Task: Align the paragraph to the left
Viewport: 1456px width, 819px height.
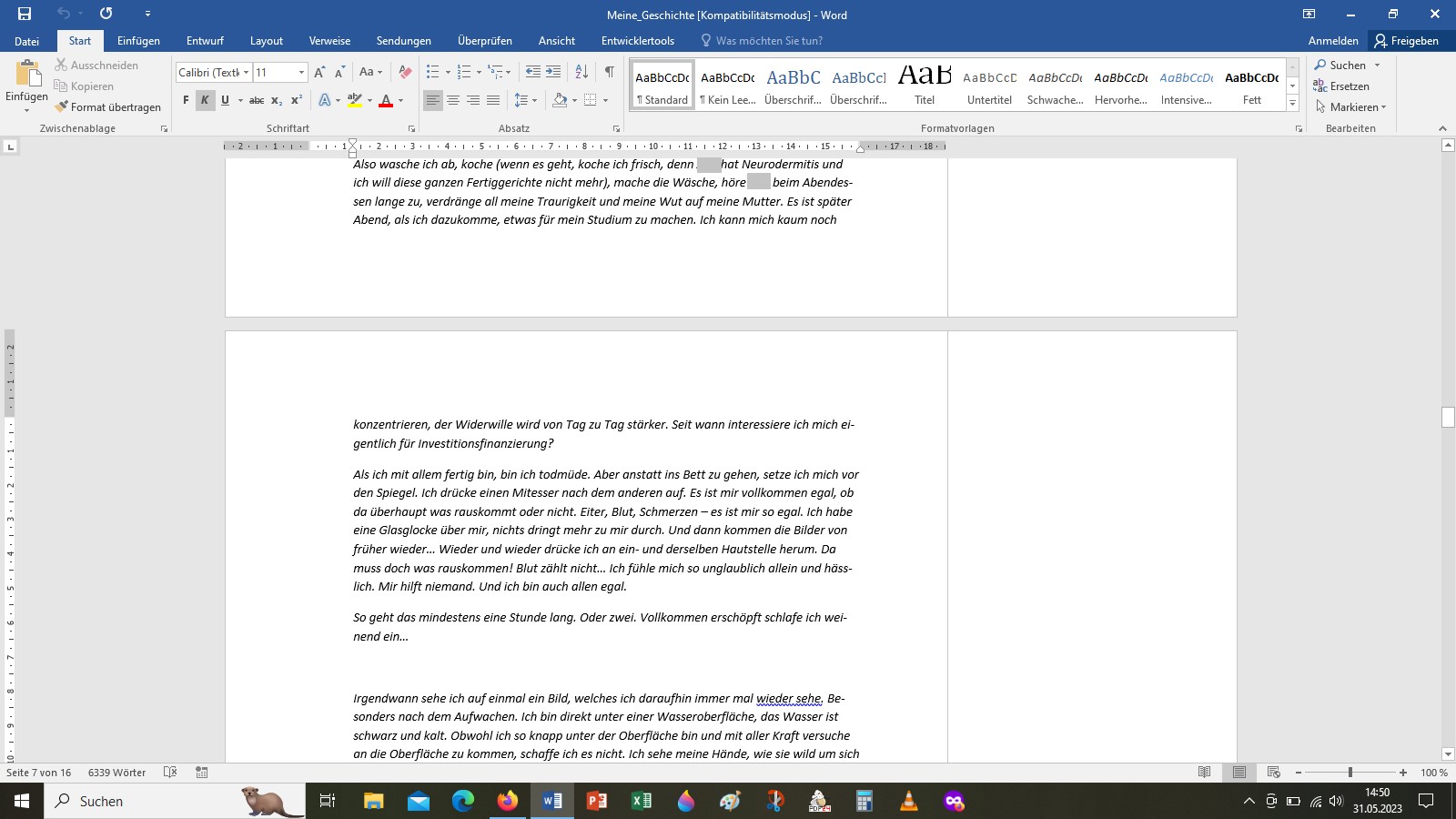Action: pos(433,100)
